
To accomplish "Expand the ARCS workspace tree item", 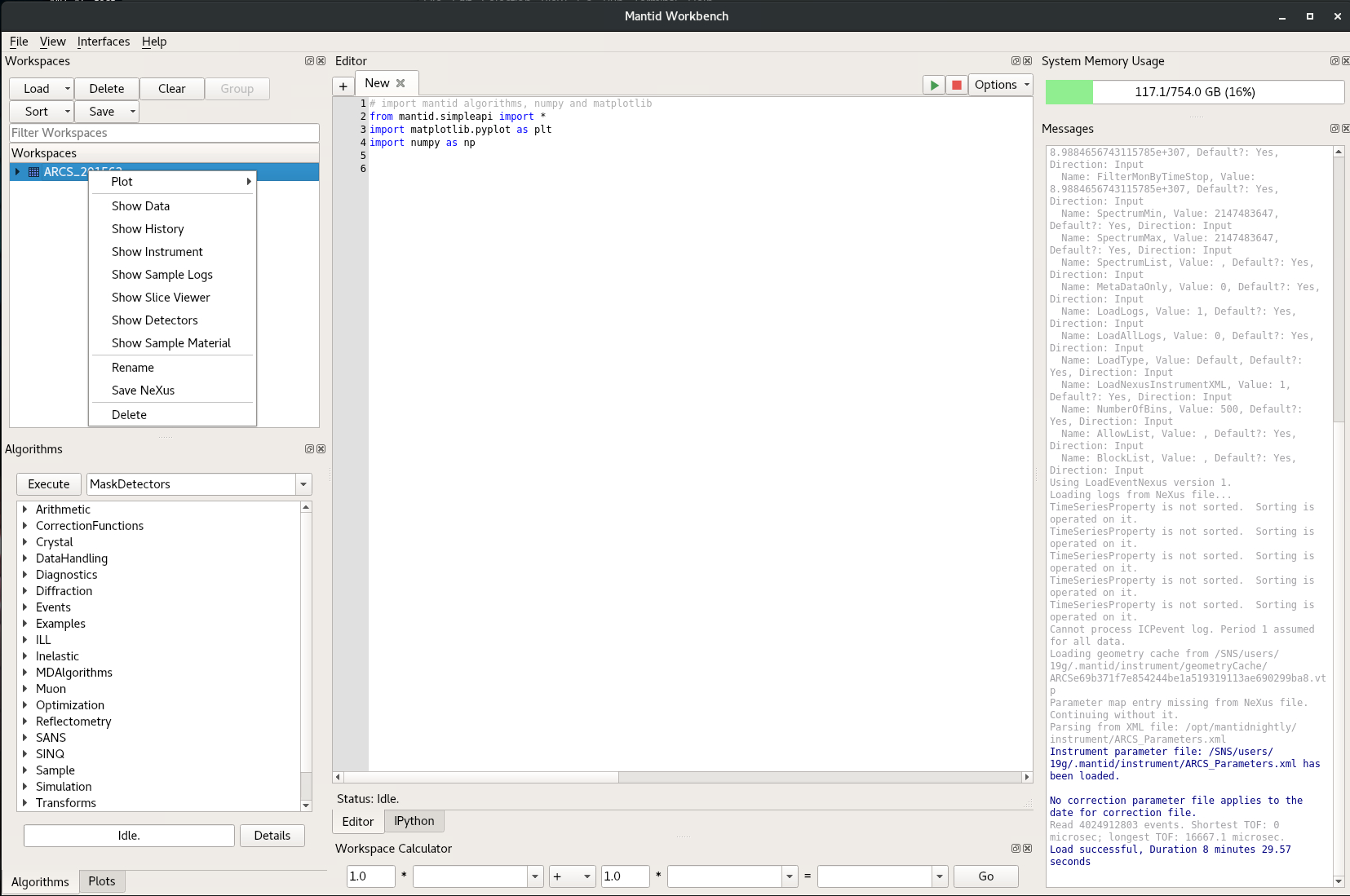I will [18, 172].
